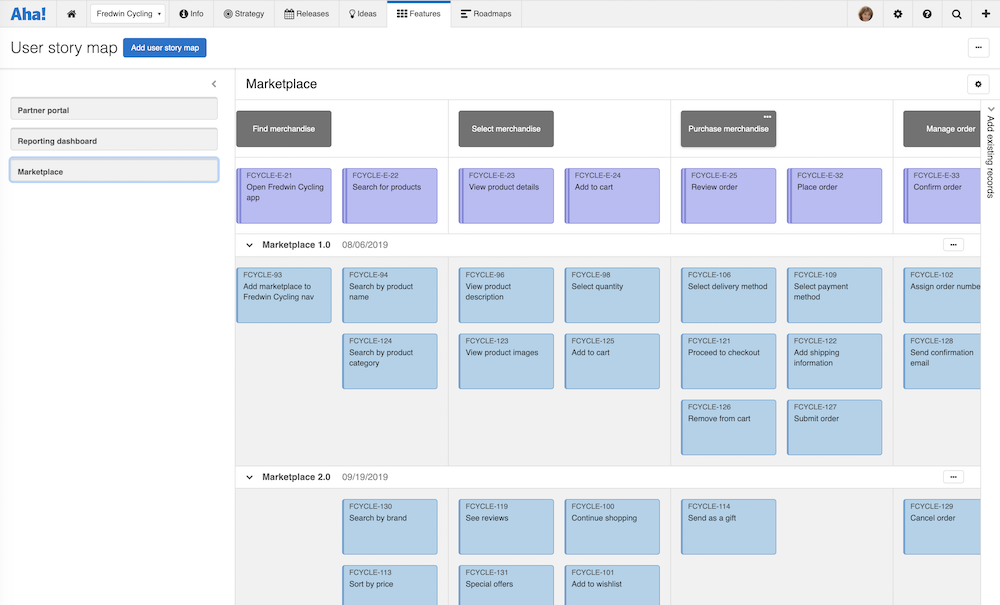Select the Features tab
Screen dimensions: 1000x605
tap(419, 14)
